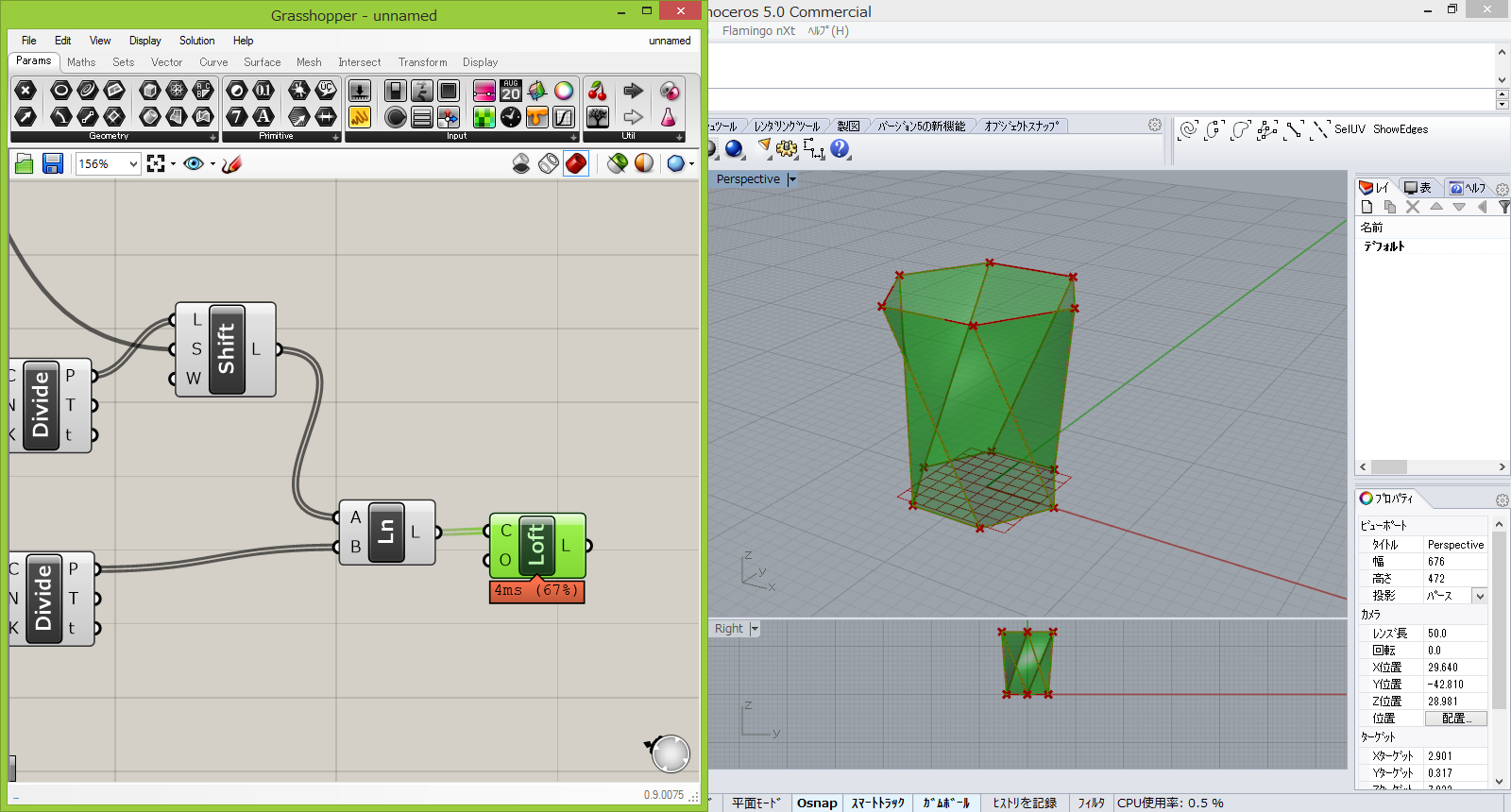This screenshot has width=1511, height=812.
Task: Activate the sketch pen tool
Action: point(232,164)
